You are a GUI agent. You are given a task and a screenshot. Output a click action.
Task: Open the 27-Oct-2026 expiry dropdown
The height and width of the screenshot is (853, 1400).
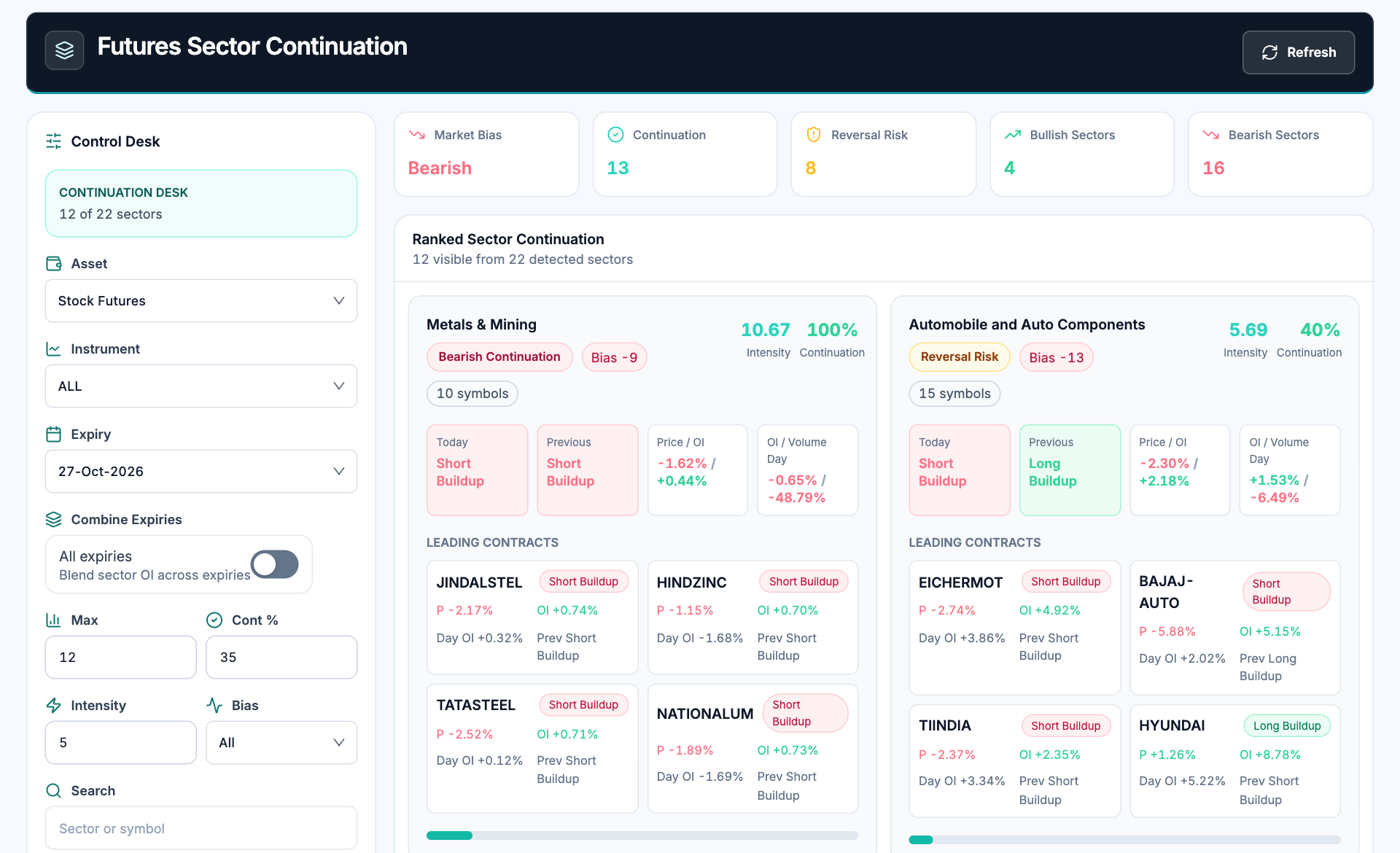click(x=201, y=471)
